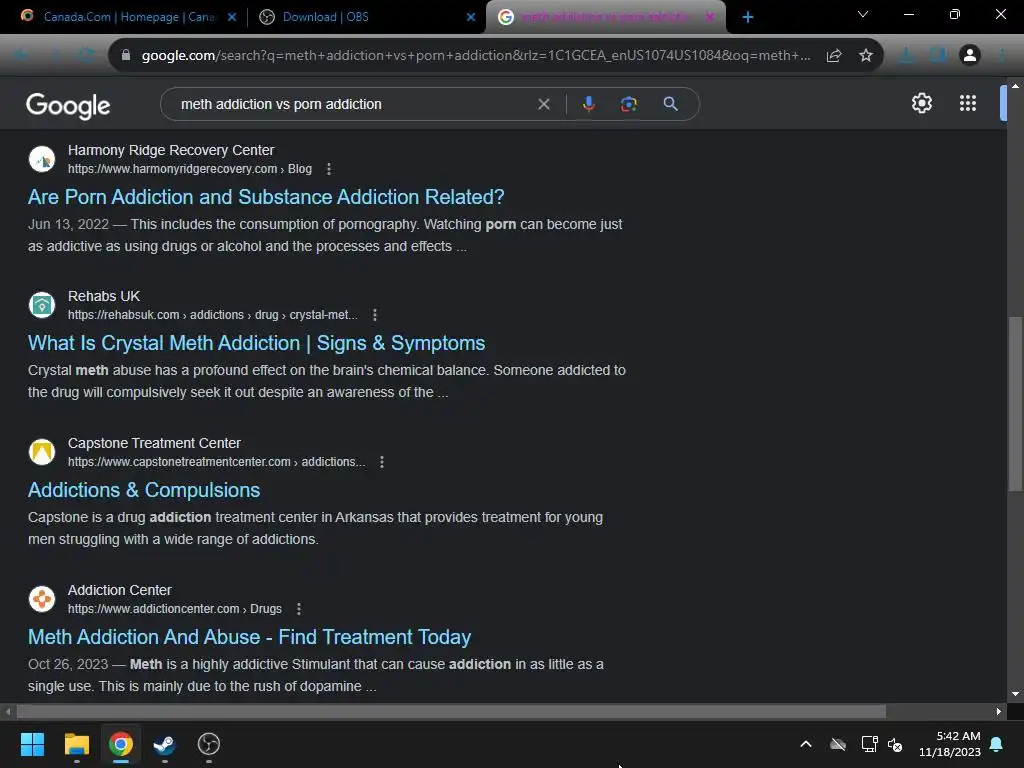Click the 'Rehabs UK' site name
The width and height of the screenshot is (1024, 768).
coord(104,296)
